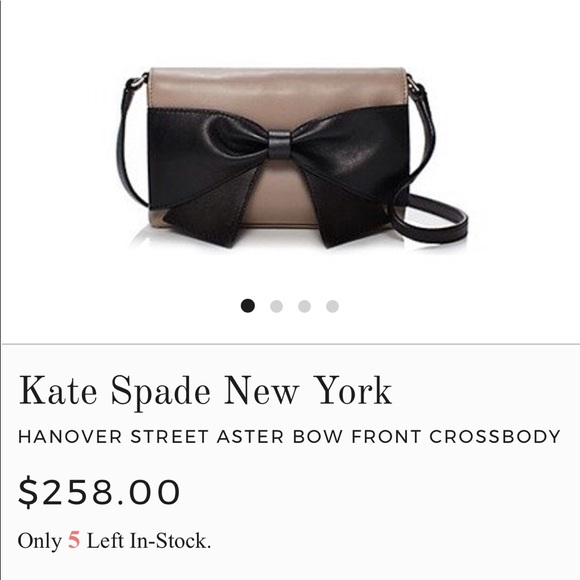Click the In-Stock word in availability text
The height and width of the screenshot is (580, 580).
(170, 541)
